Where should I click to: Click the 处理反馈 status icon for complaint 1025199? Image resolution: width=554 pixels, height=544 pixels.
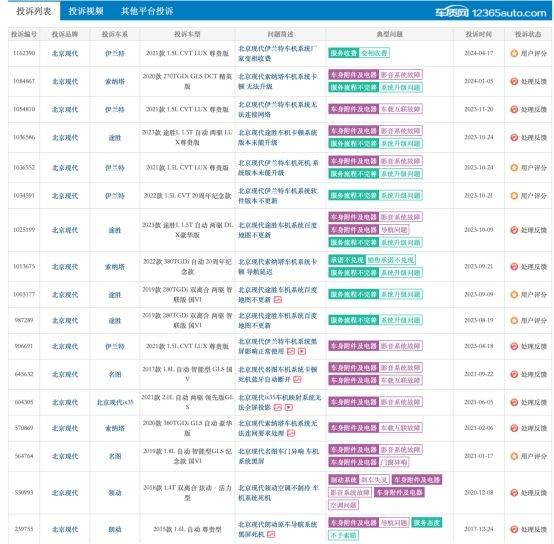[x=514, y=230]
